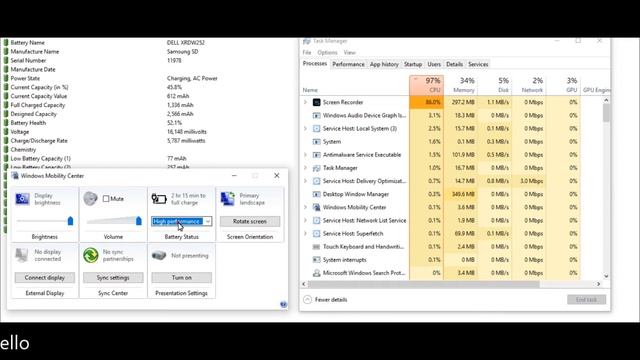Click the Display brightness monitor icon

(x=22, y=199)
